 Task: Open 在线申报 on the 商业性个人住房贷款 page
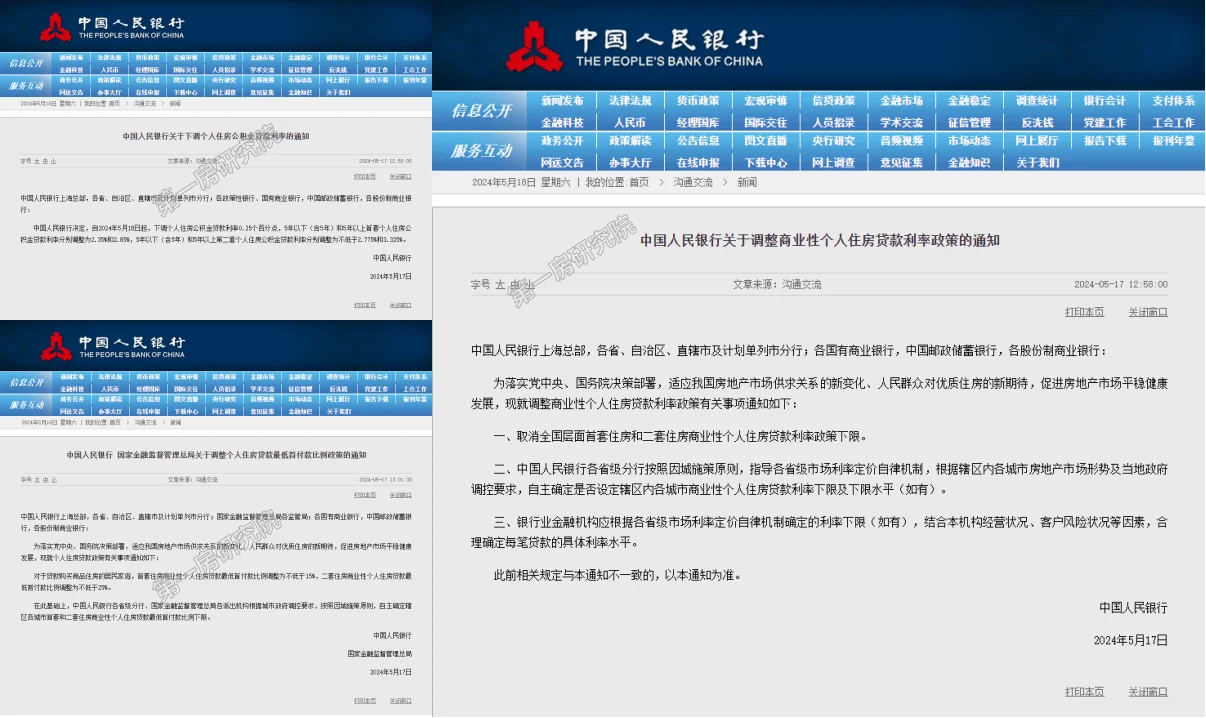point(698,162)
